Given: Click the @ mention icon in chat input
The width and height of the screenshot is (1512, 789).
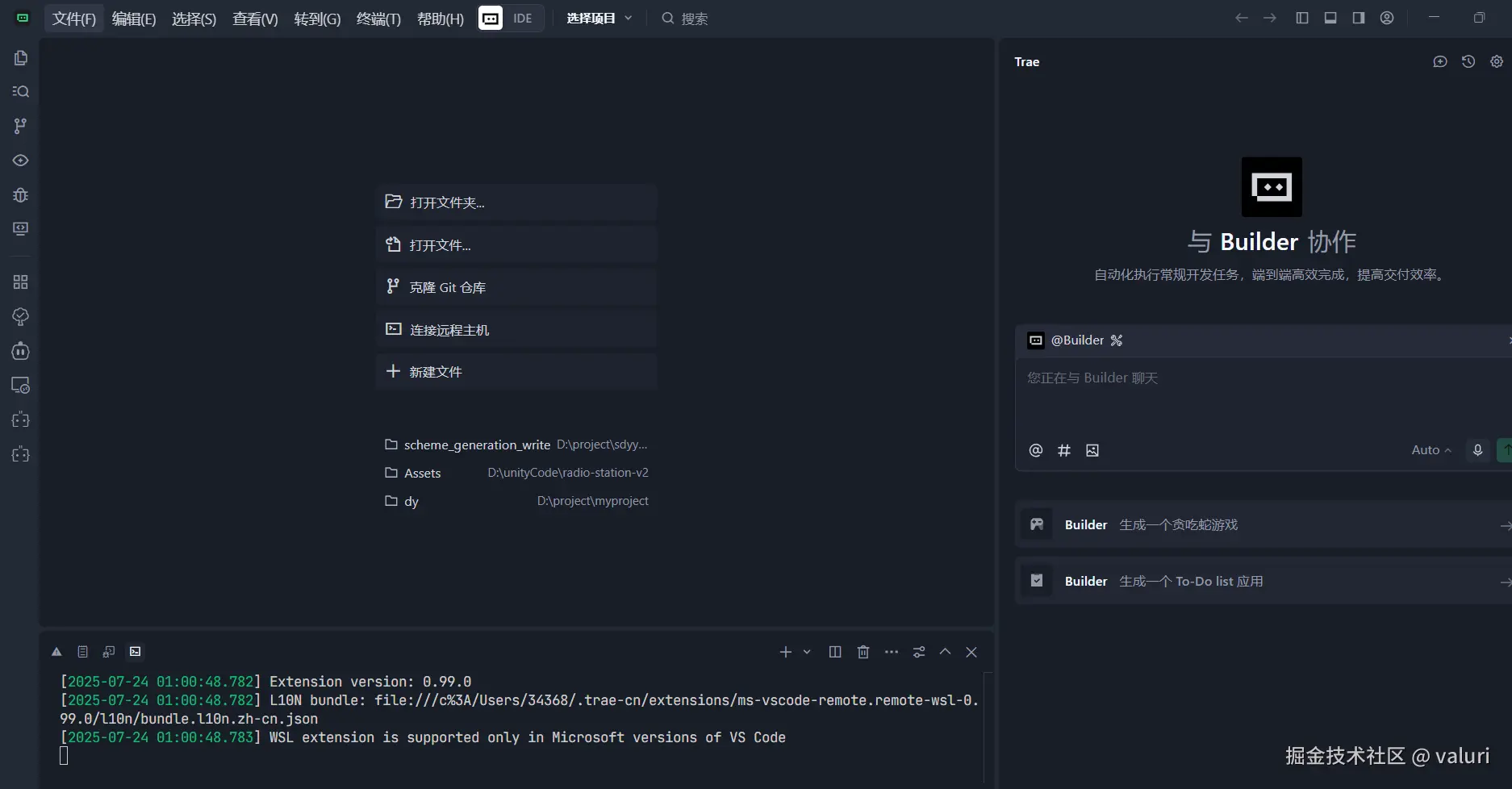Looking at the screenshot, I should click(x=1035, y=450).
